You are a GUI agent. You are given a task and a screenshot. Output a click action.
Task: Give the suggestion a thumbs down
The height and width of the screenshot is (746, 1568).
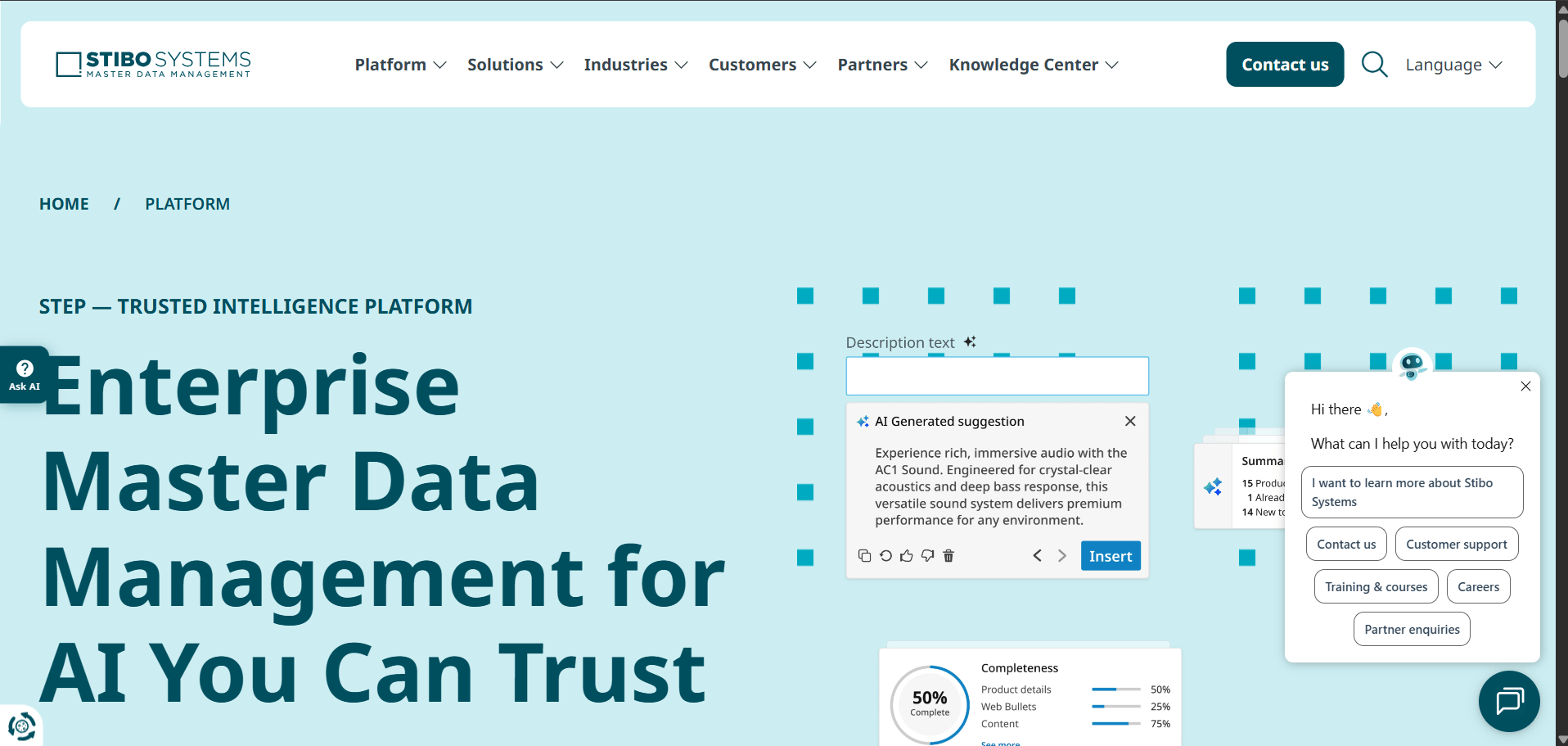pos(927,556)
